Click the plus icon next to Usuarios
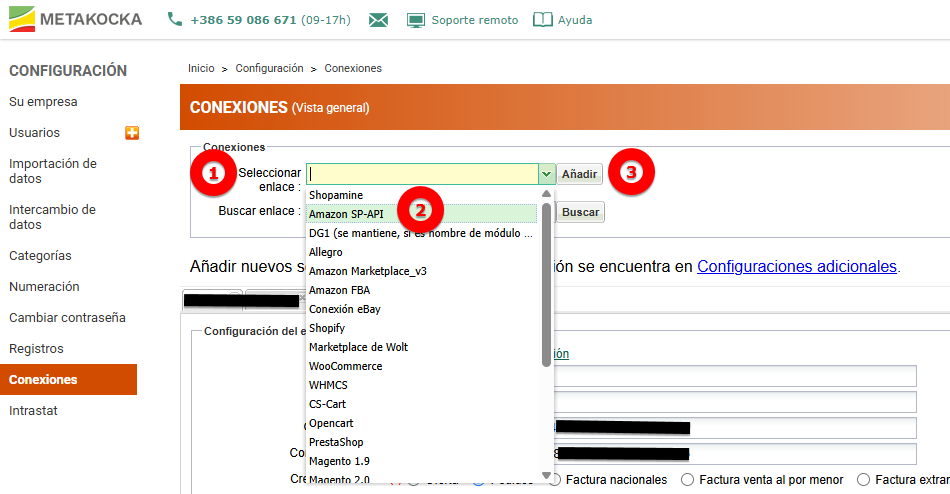Image resolution: width=950 pixels, height=494 pixels. click(132, 133)
